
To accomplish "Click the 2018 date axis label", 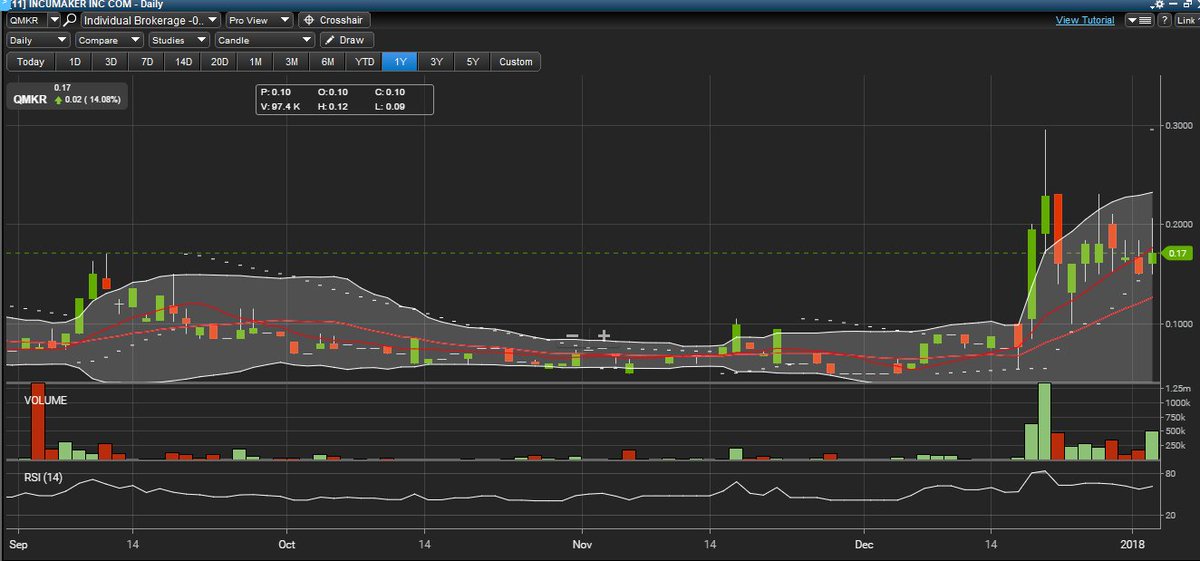I will point(1134,545).
